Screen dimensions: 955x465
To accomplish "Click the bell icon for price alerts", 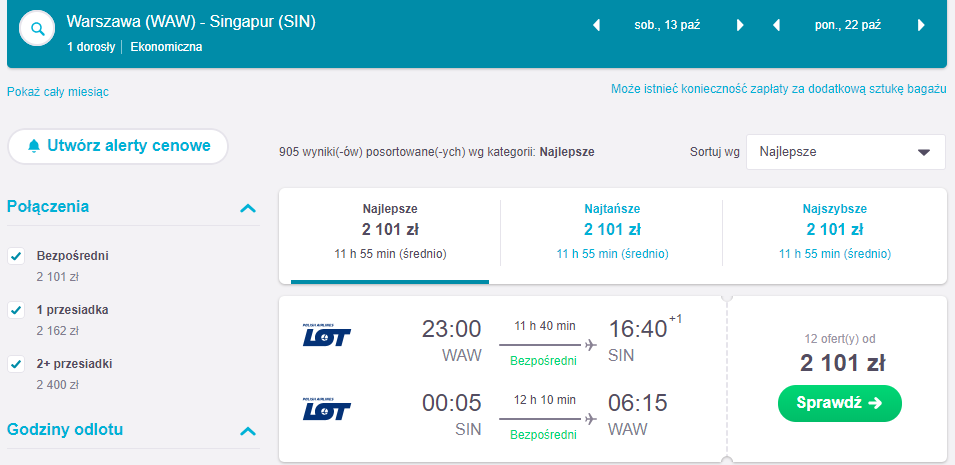I will pyautogui.click(x=34, y=146).
